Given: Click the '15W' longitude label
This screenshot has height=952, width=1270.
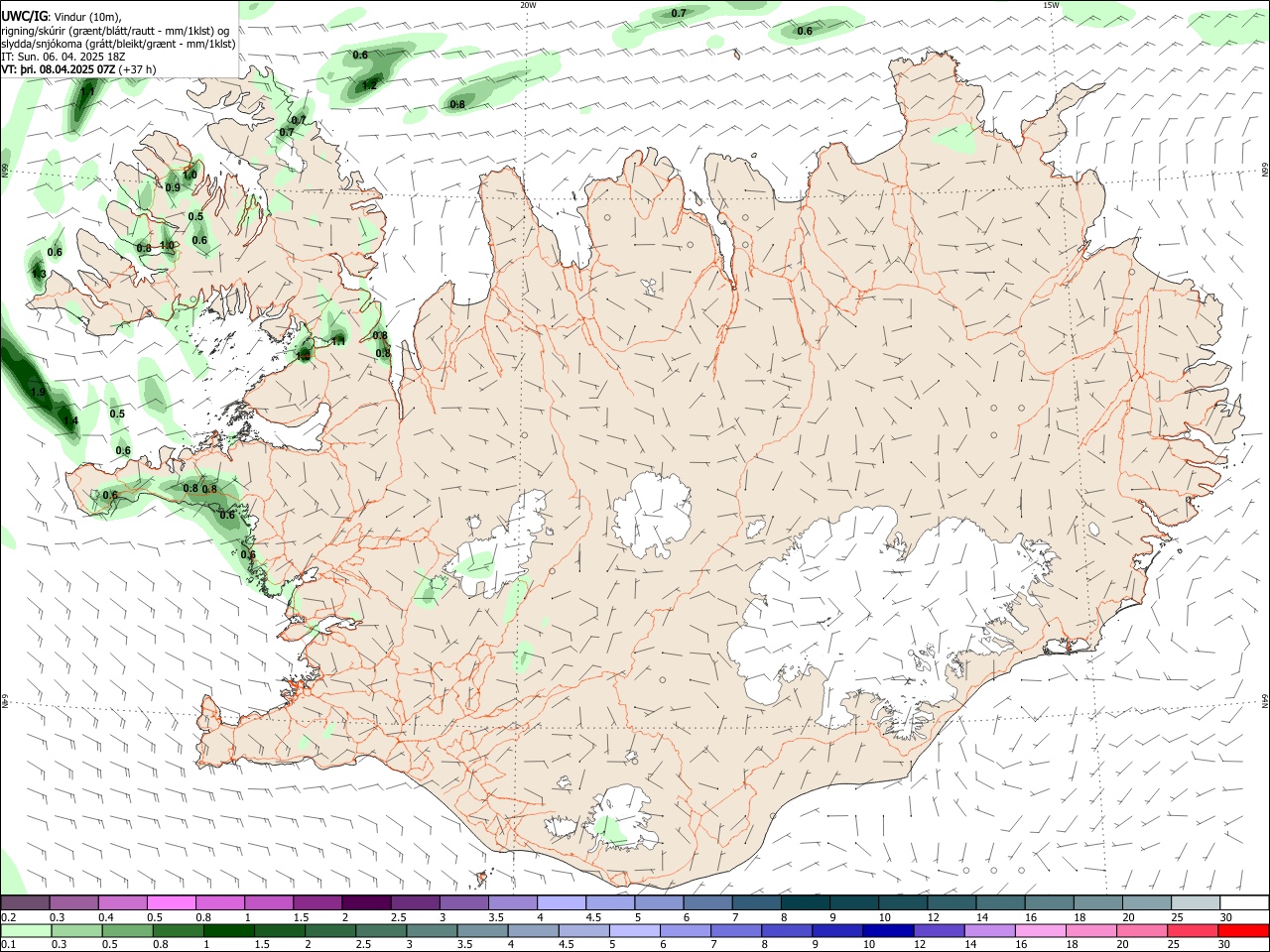Looking at the screenshot, I should pyautogui.click(x=1051, y=5).
